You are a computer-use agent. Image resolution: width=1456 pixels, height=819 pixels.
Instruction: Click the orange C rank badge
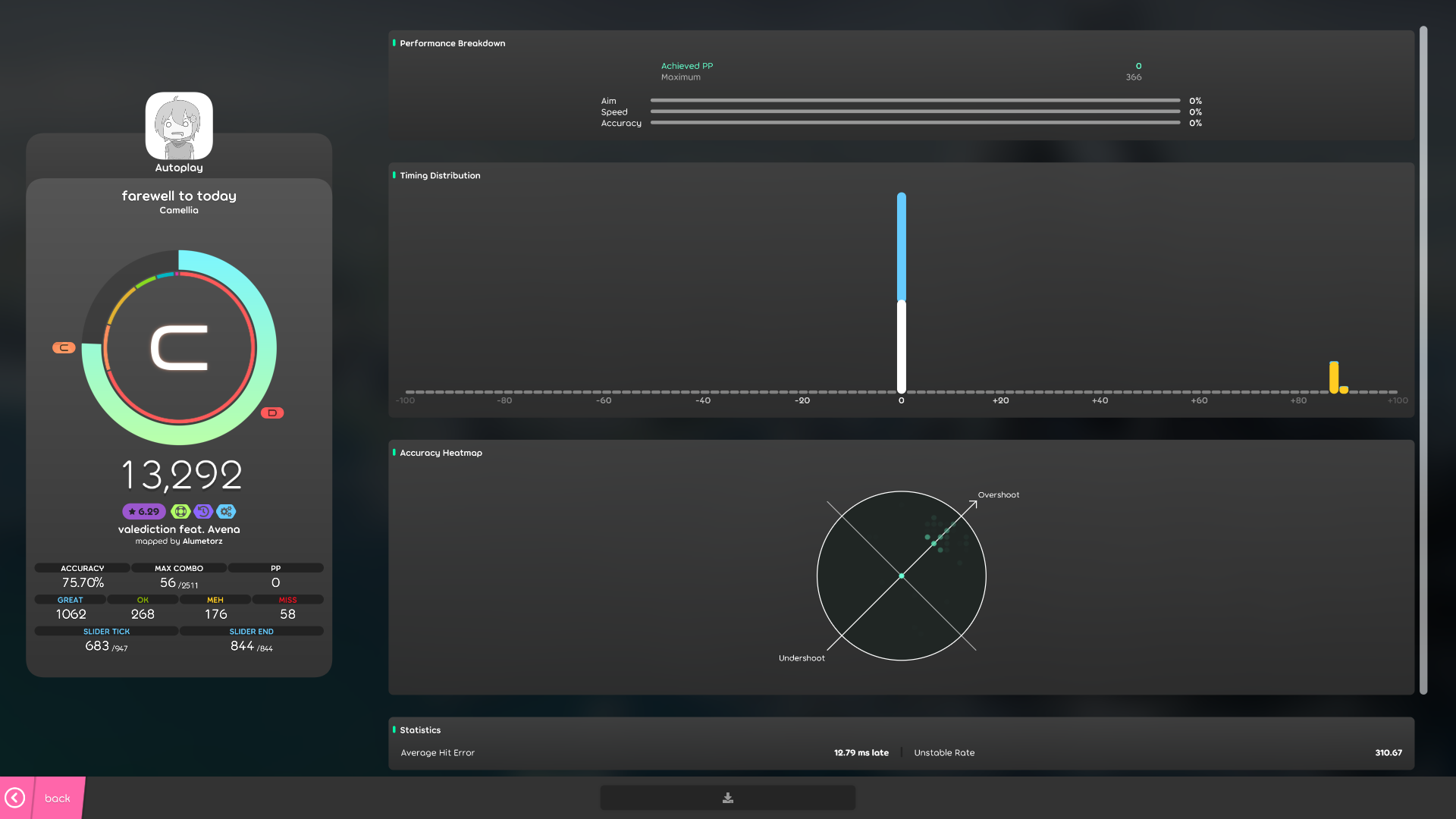pos(64,347)
